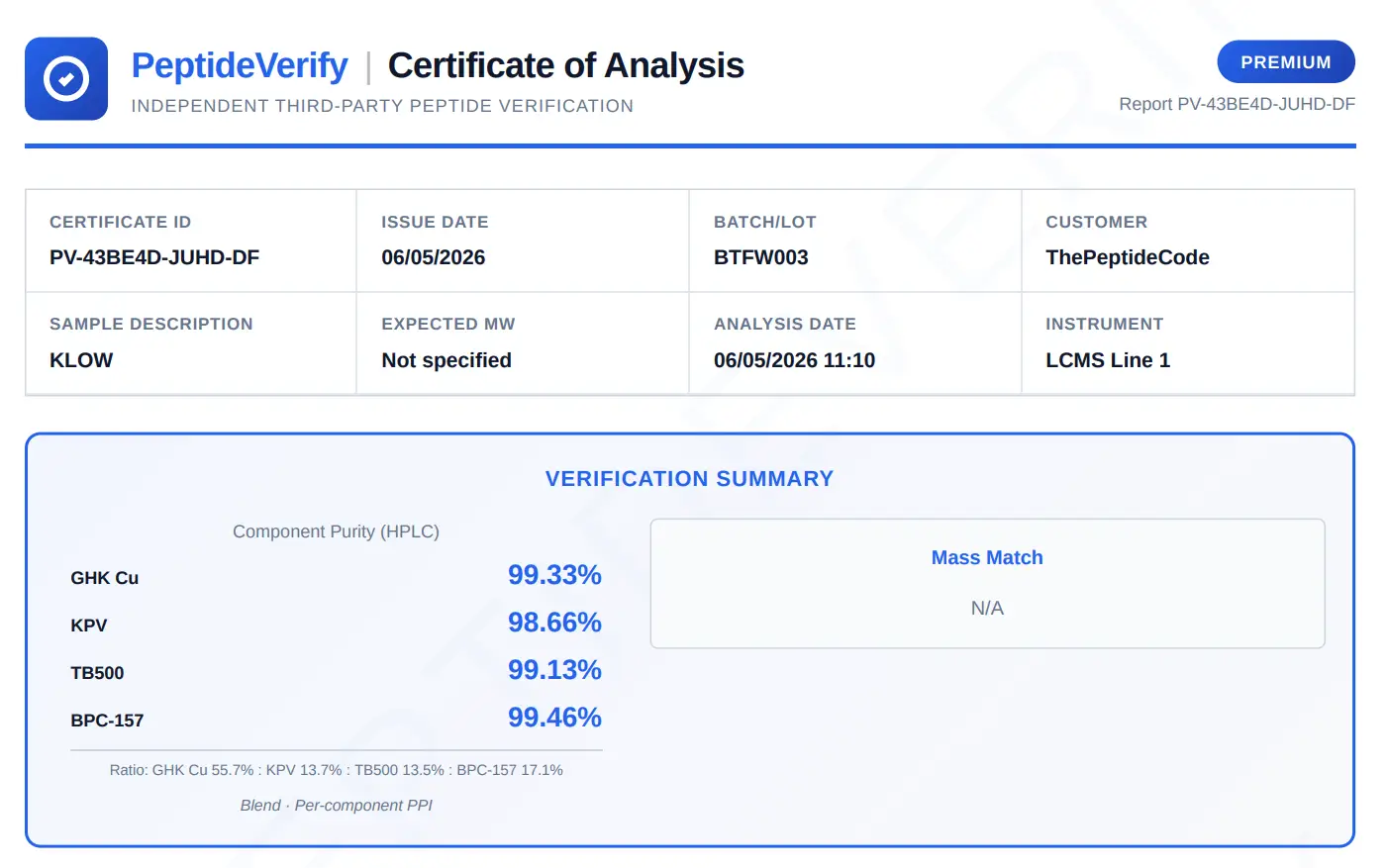Click the Verification Summary heading
The image size is (1387, 868).
[689, 479]
